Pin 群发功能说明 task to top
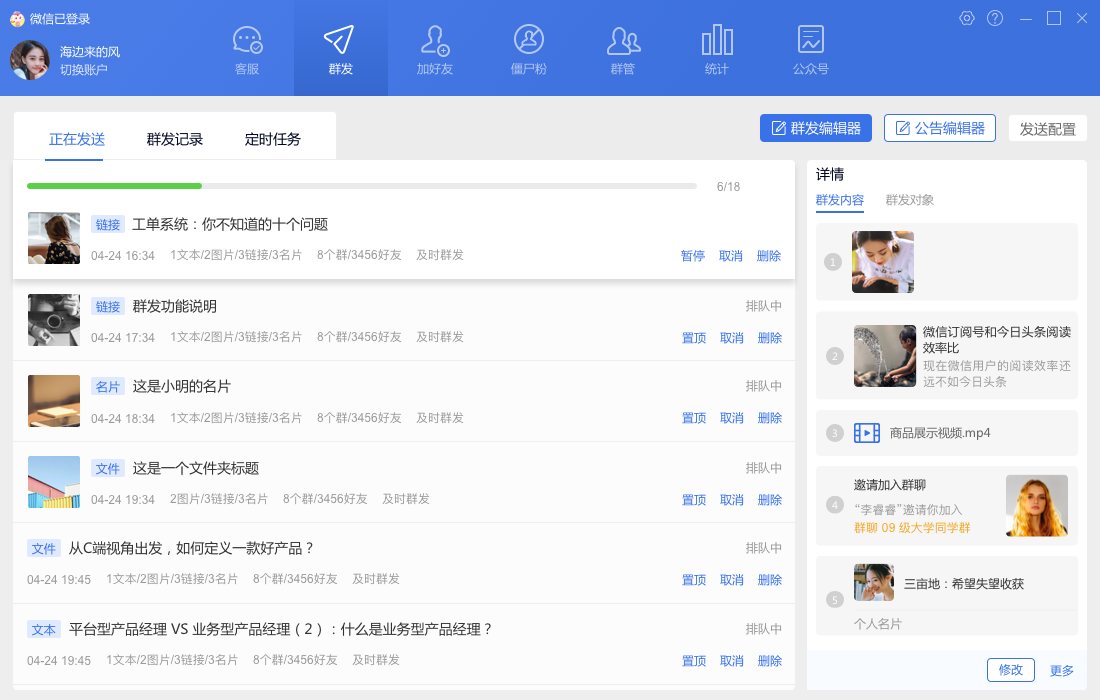 [x=694, y=338]
